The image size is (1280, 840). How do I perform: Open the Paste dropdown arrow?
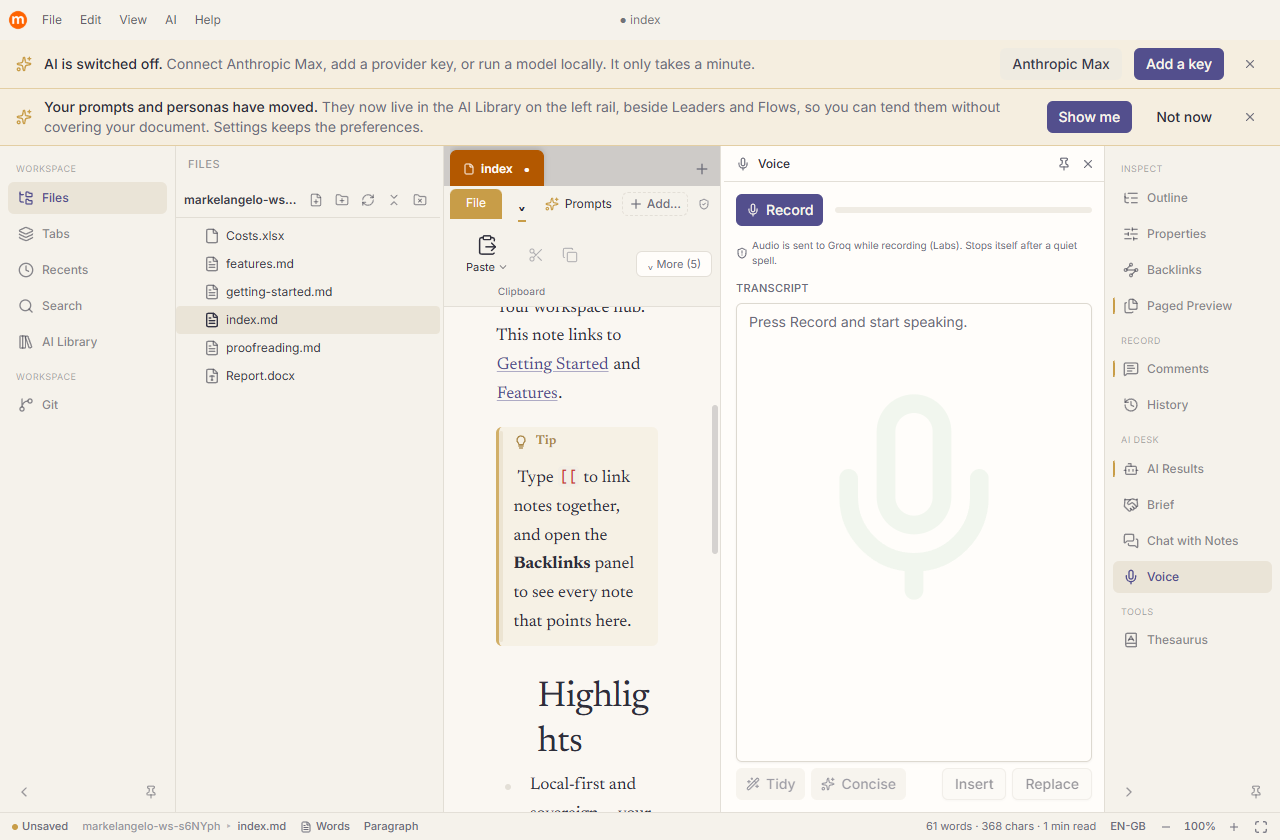[503, 268]
